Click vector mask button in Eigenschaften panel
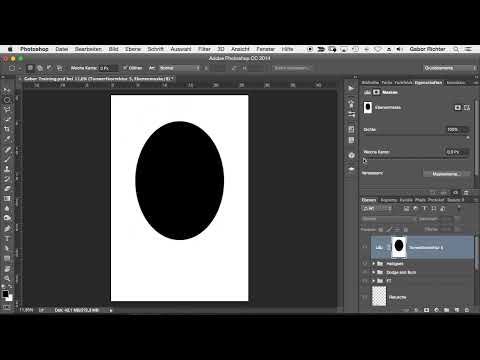Image resolution: width=480 pixels, height=360 pixels. pyautogui.click(x=467, y=107)
